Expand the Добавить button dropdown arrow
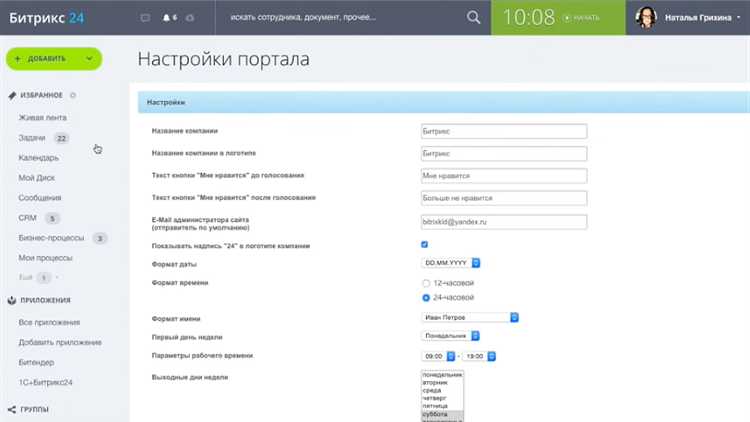Image resolution: width=750 pixels, height=422 pixels. coord(89,58)
